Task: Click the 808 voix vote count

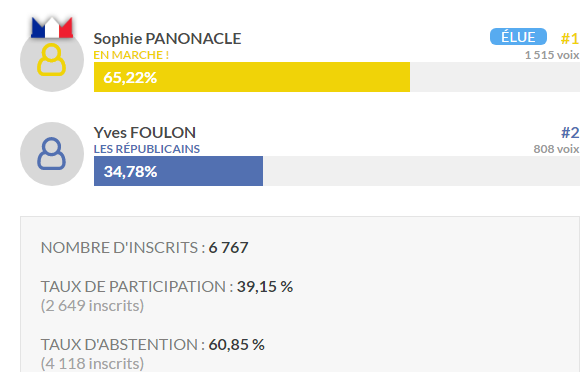Action: tap(556, 149)
